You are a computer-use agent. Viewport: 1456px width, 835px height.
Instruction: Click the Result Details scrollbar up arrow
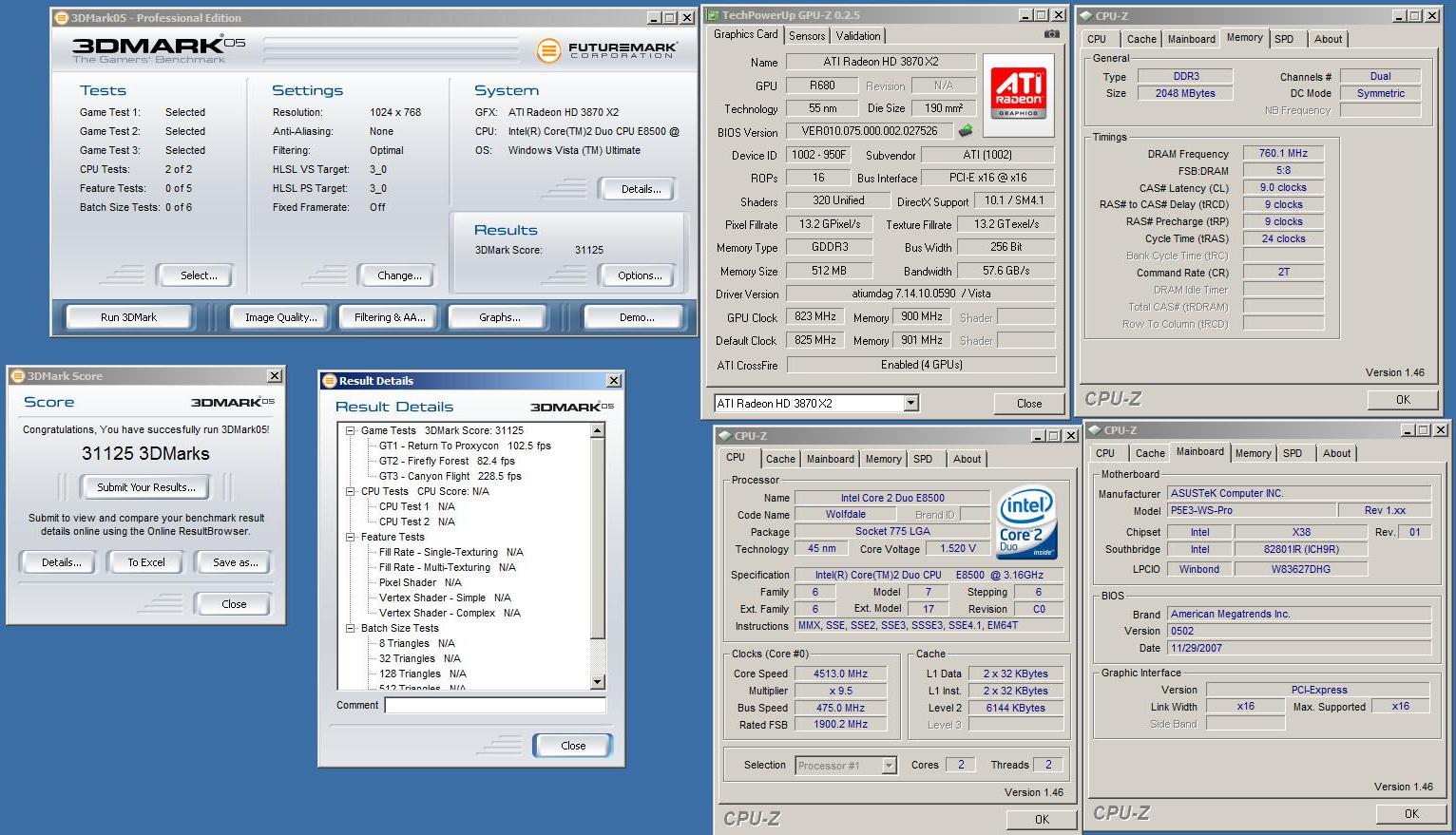(598, 430)
